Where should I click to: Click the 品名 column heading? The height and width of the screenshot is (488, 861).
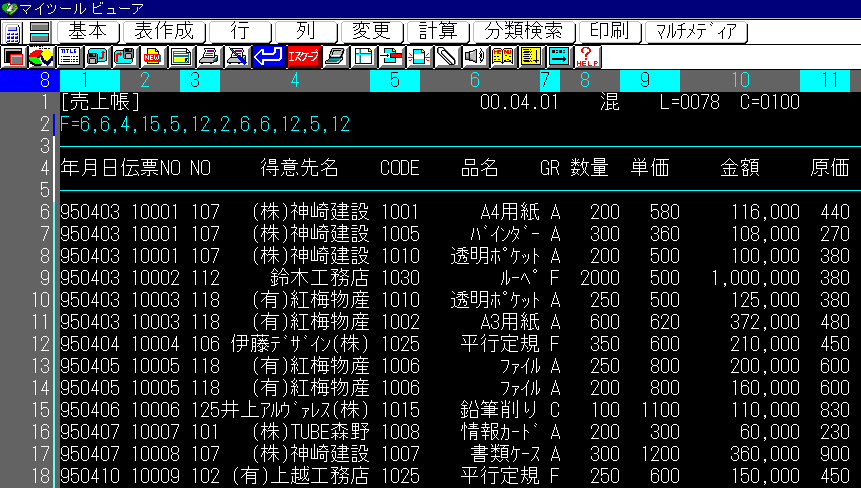(479, 168)
